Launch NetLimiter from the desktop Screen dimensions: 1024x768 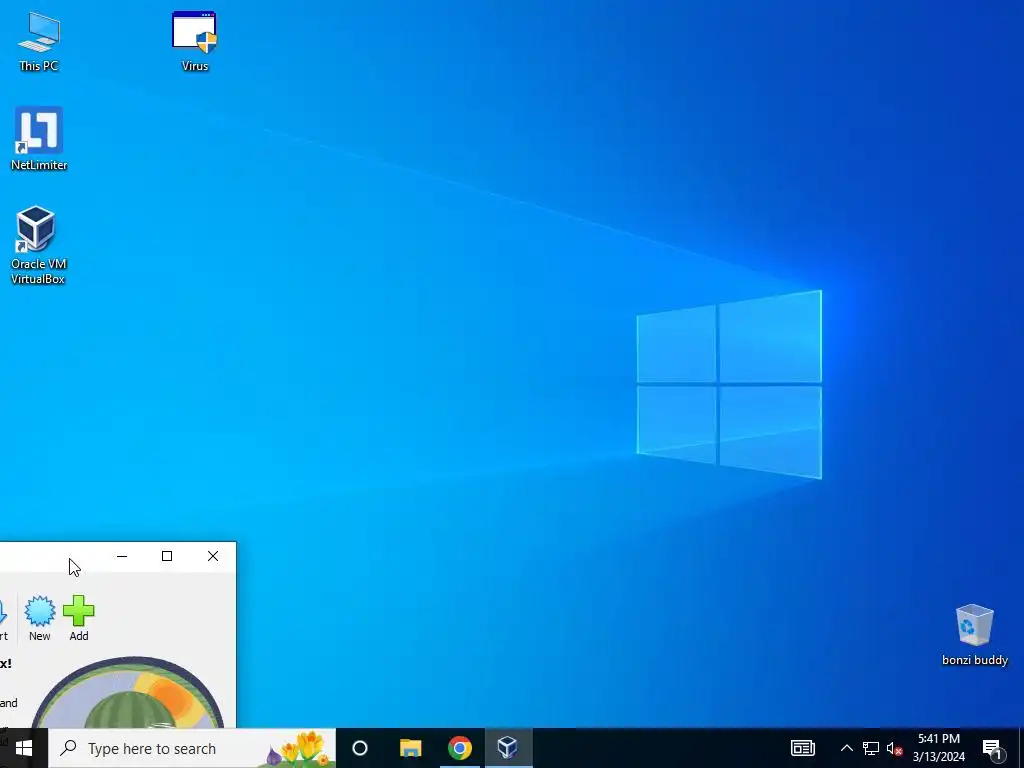tap(39, 138)
